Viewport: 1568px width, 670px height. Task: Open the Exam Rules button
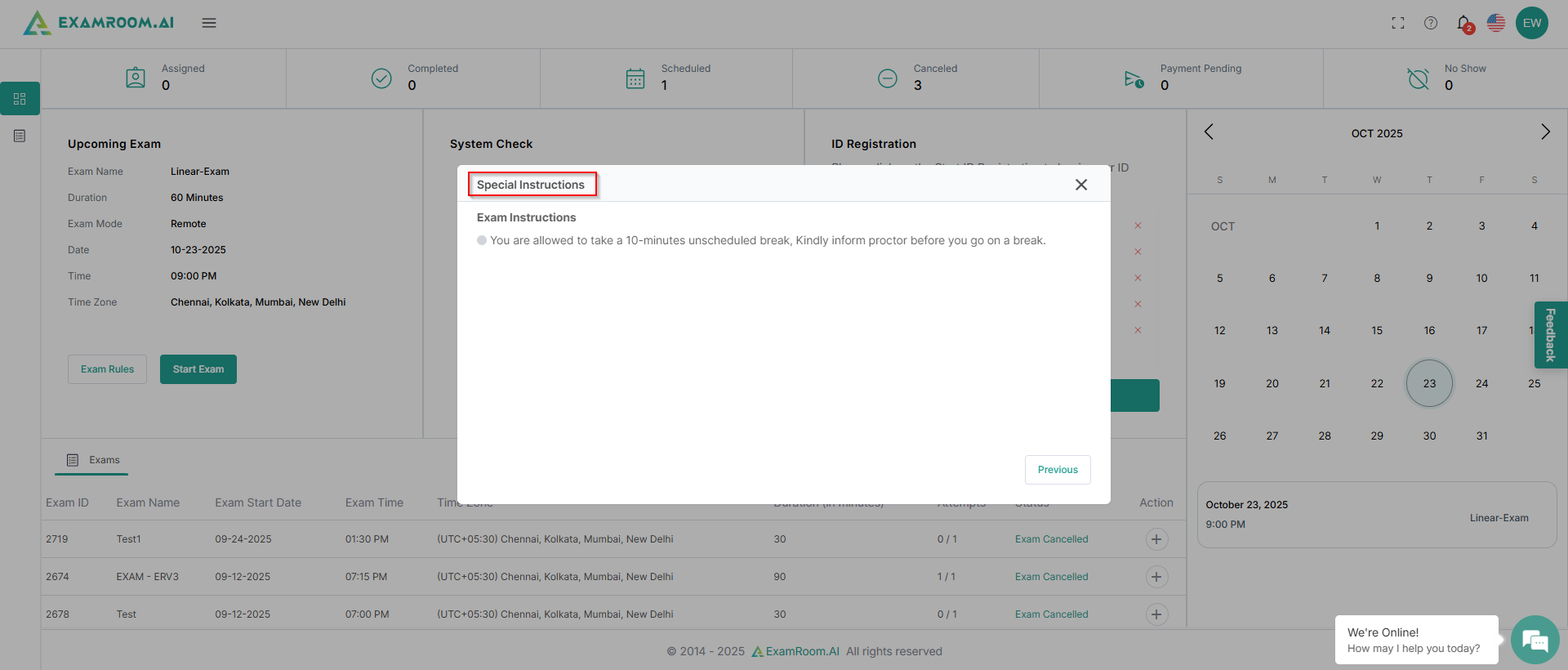pyautogui.click(x=107, y=369)
